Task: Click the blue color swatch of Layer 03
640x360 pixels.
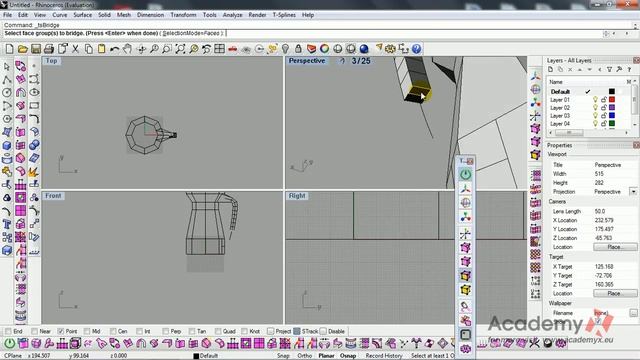Action: [x=612, y=116]
